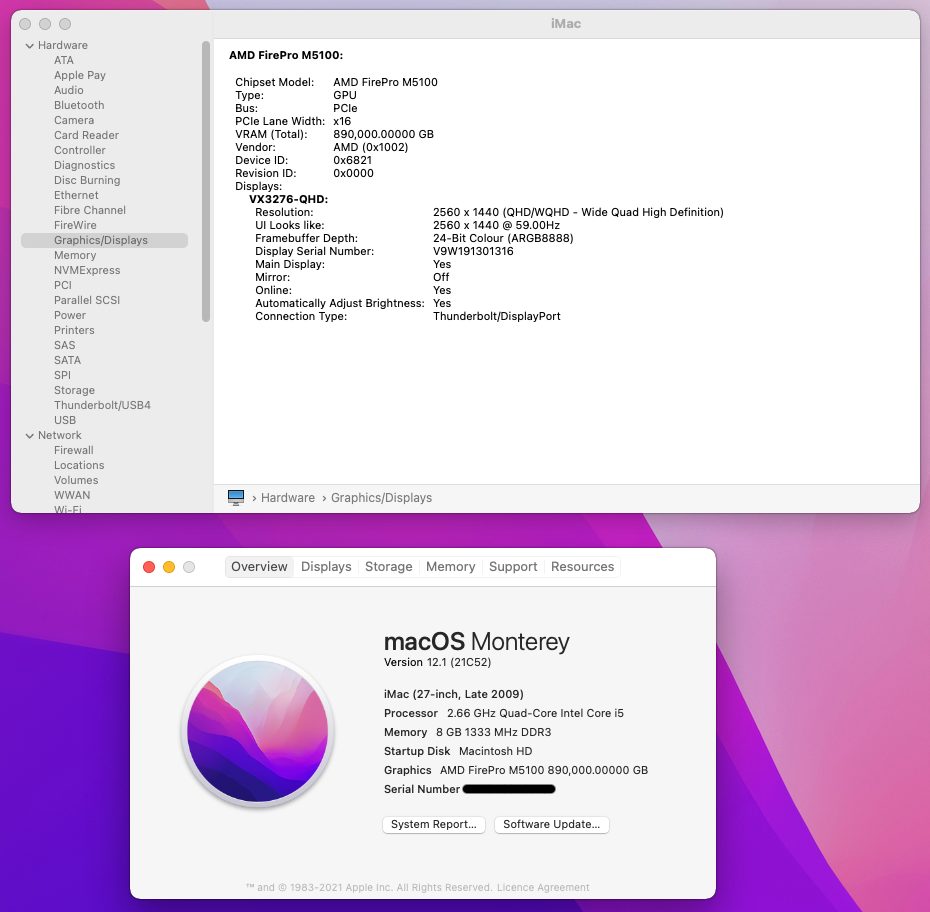Click the System Information window title iMac
Viewport: 930px width, 912px height.
(566, 24)
